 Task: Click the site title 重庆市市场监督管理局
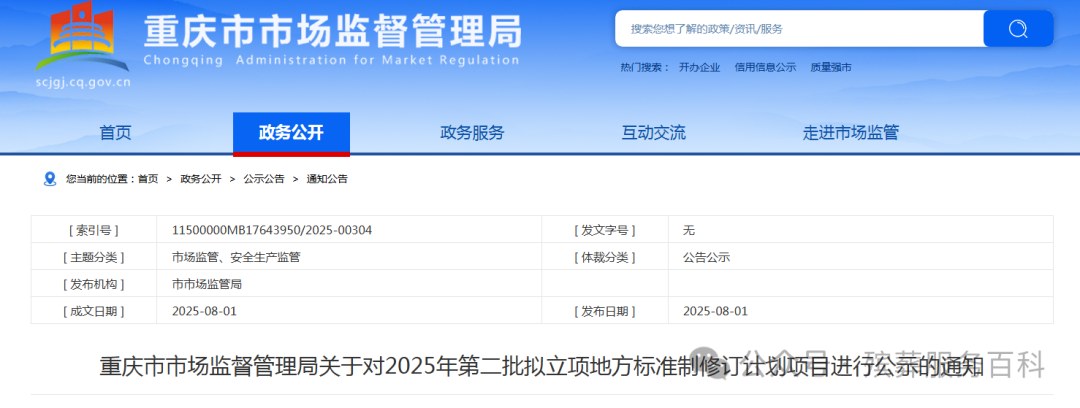pos(333,31)
